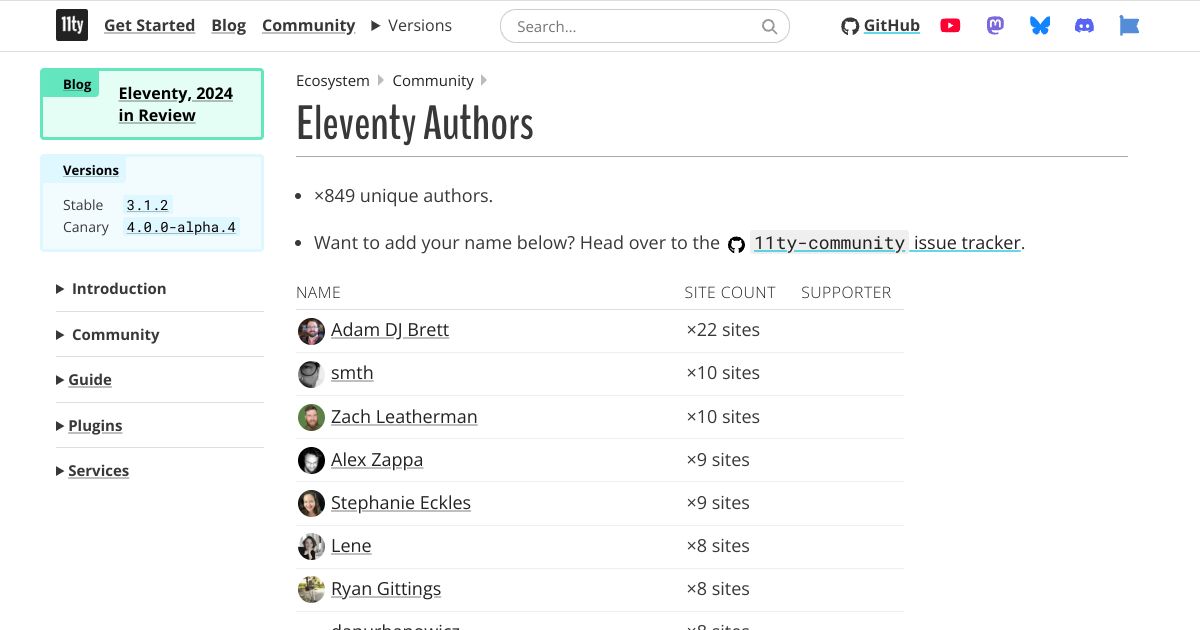1200x630 pixels.
Task: Click the NAME column header
Action: tap(318, 293)
